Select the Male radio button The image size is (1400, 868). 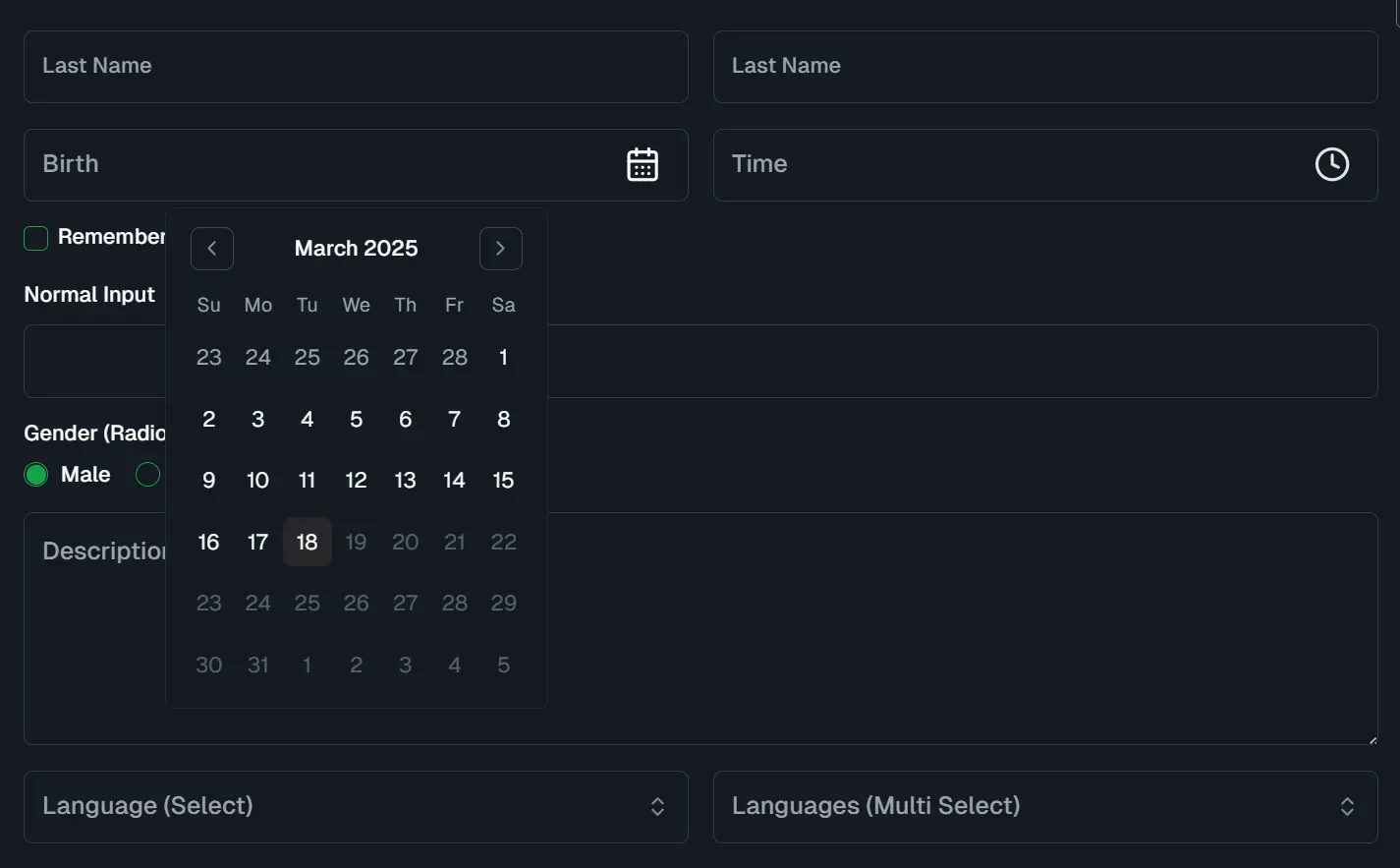[x=35, y=474]
